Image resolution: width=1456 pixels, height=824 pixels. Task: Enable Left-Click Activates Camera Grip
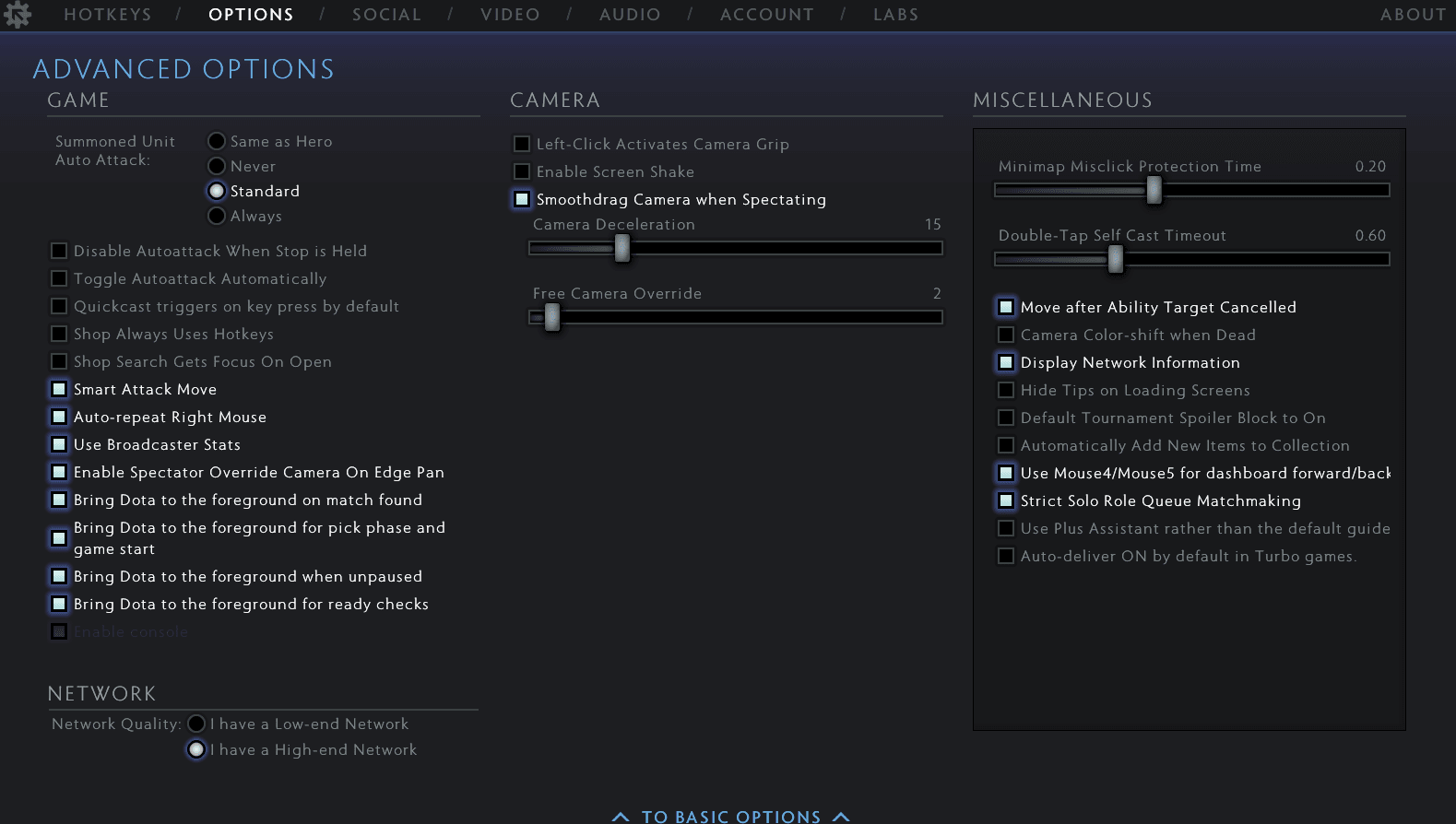point(522,144)
